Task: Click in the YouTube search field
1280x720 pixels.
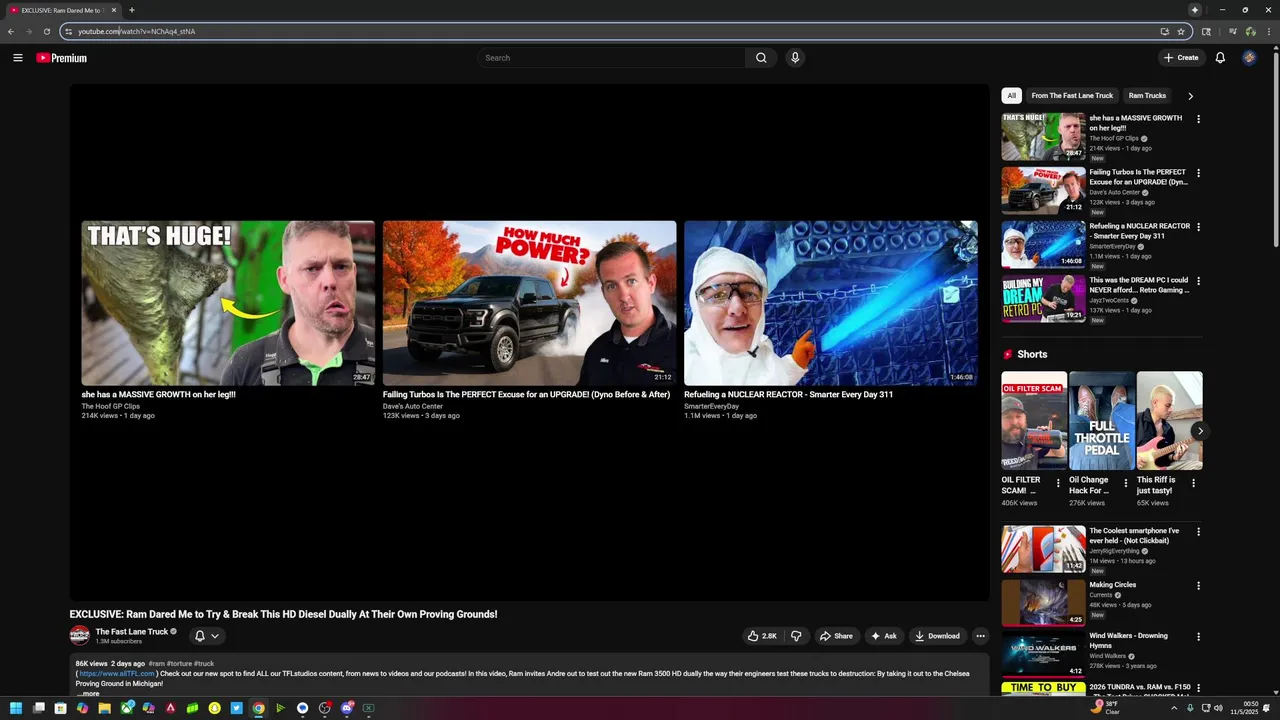Action: pyautogui.click(x=612, y=58)
